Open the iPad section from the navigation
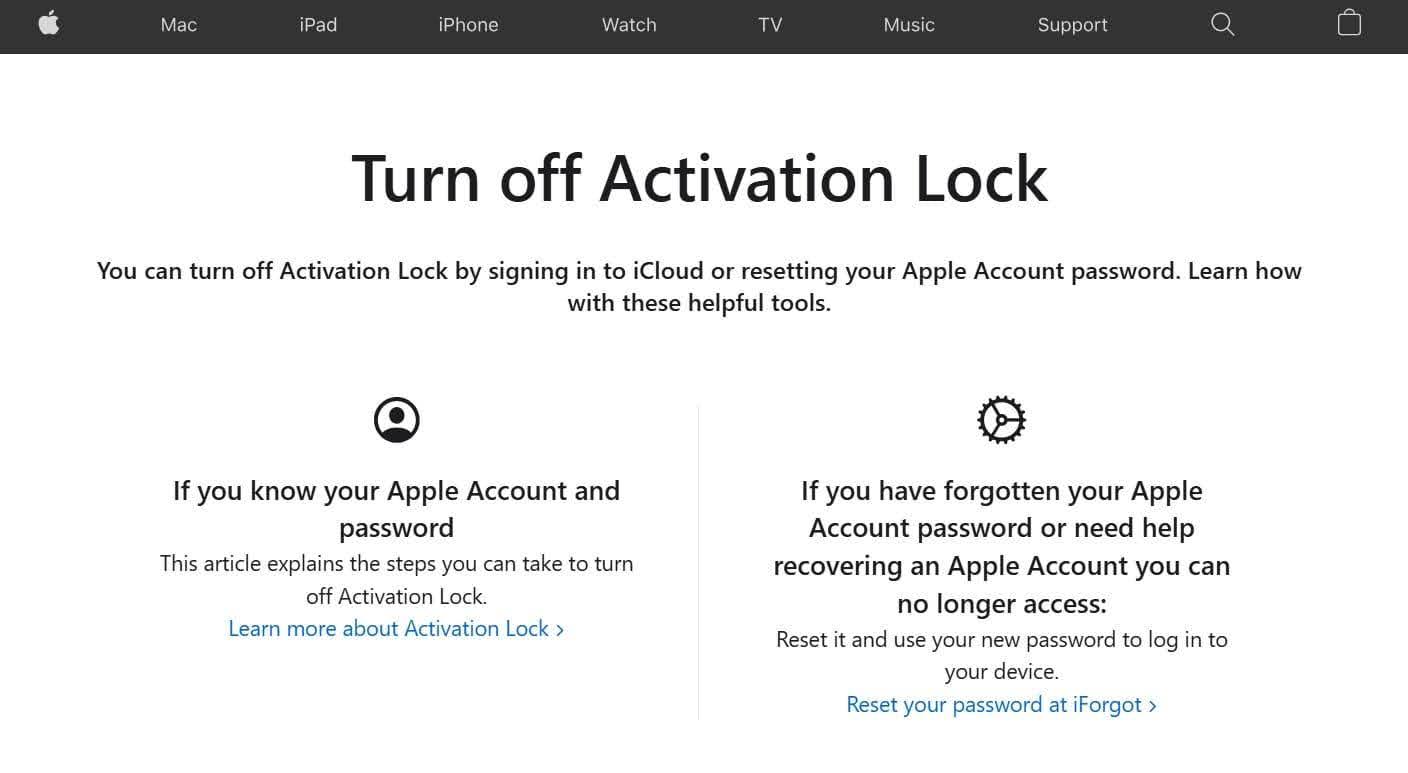 click(x=318, y=25)
